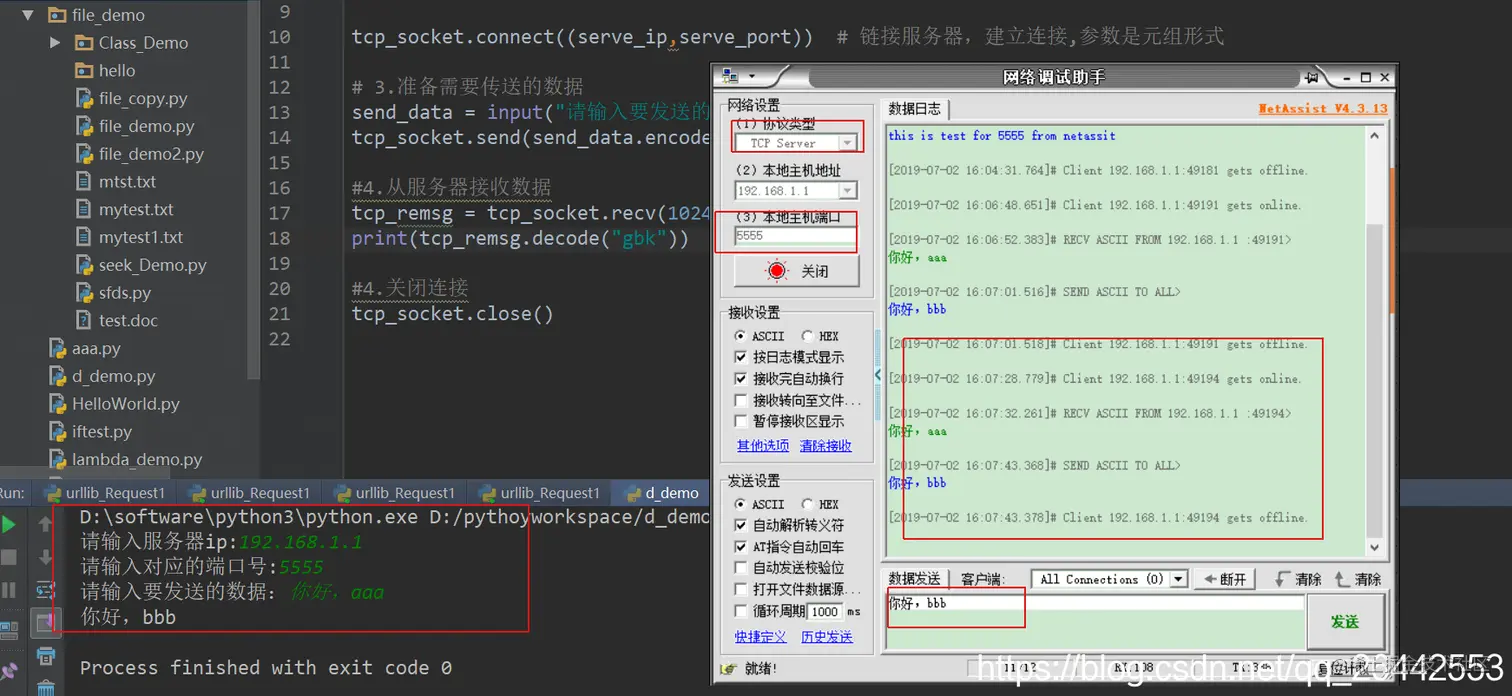Toggle AT指令自动回车 checkbox
The height and width of the screenshot is (696, 1512).
point(741,547)
